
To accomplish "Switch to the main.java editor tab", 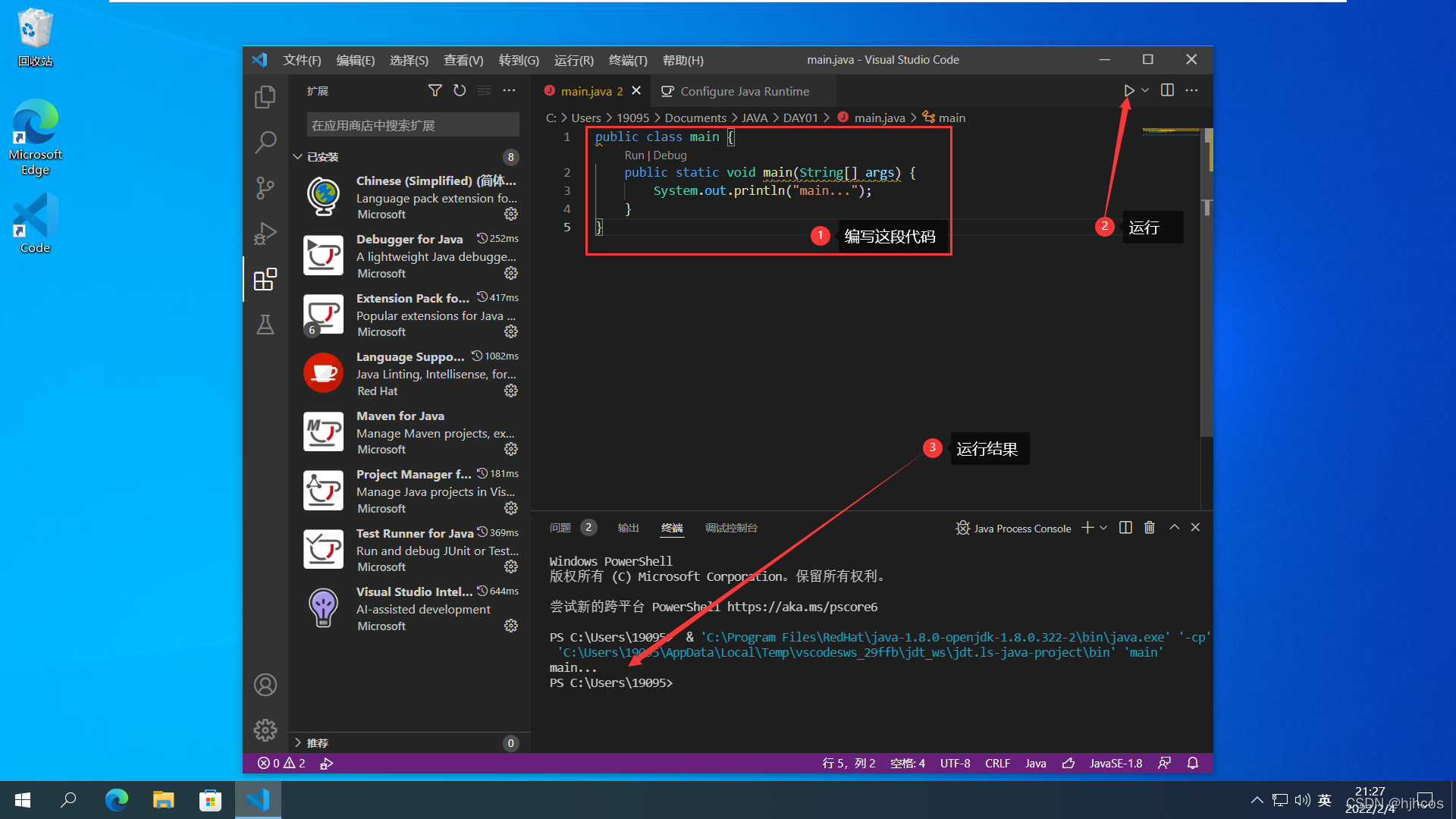I will point(591,91).
